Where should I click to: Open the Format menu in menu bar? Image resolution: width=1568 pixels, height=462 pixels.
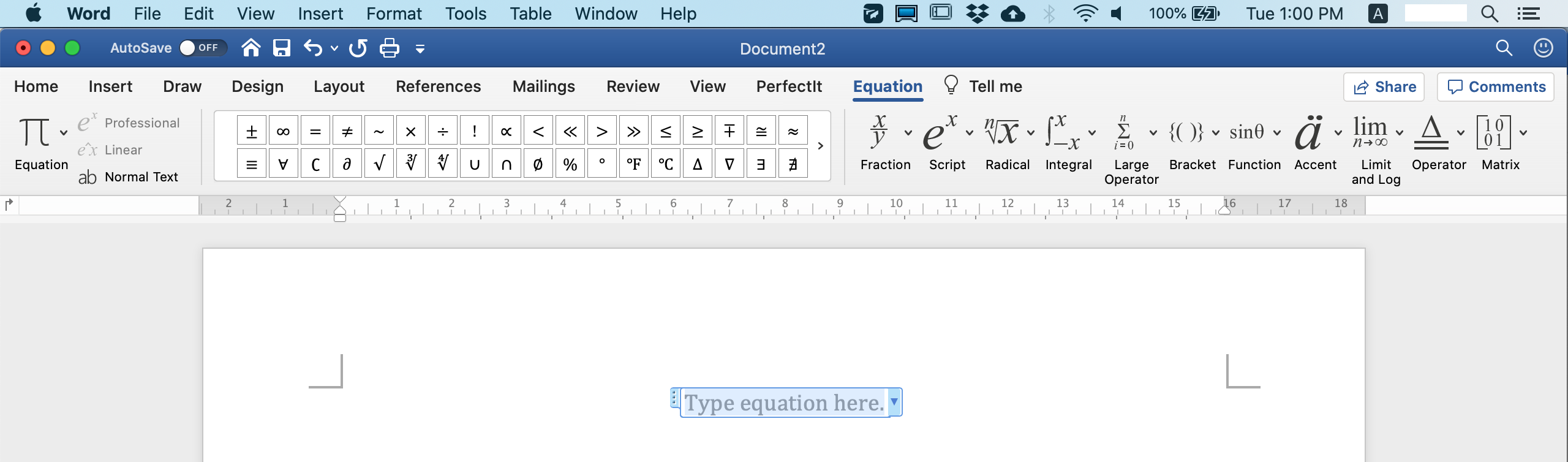click(x=394, y=13)
